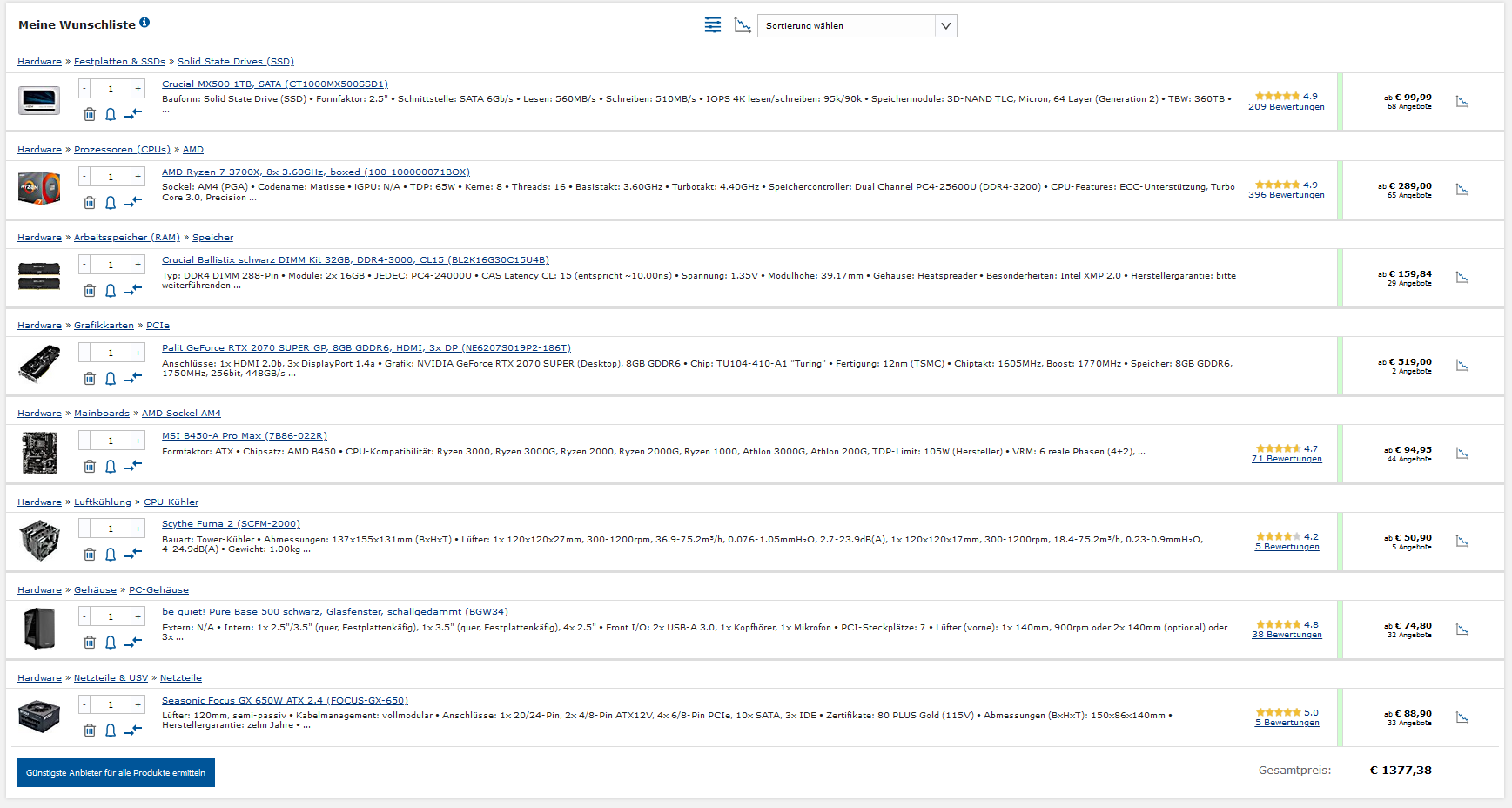
Task: Show price history chart for Pure Base 500
Action: 1462,630
